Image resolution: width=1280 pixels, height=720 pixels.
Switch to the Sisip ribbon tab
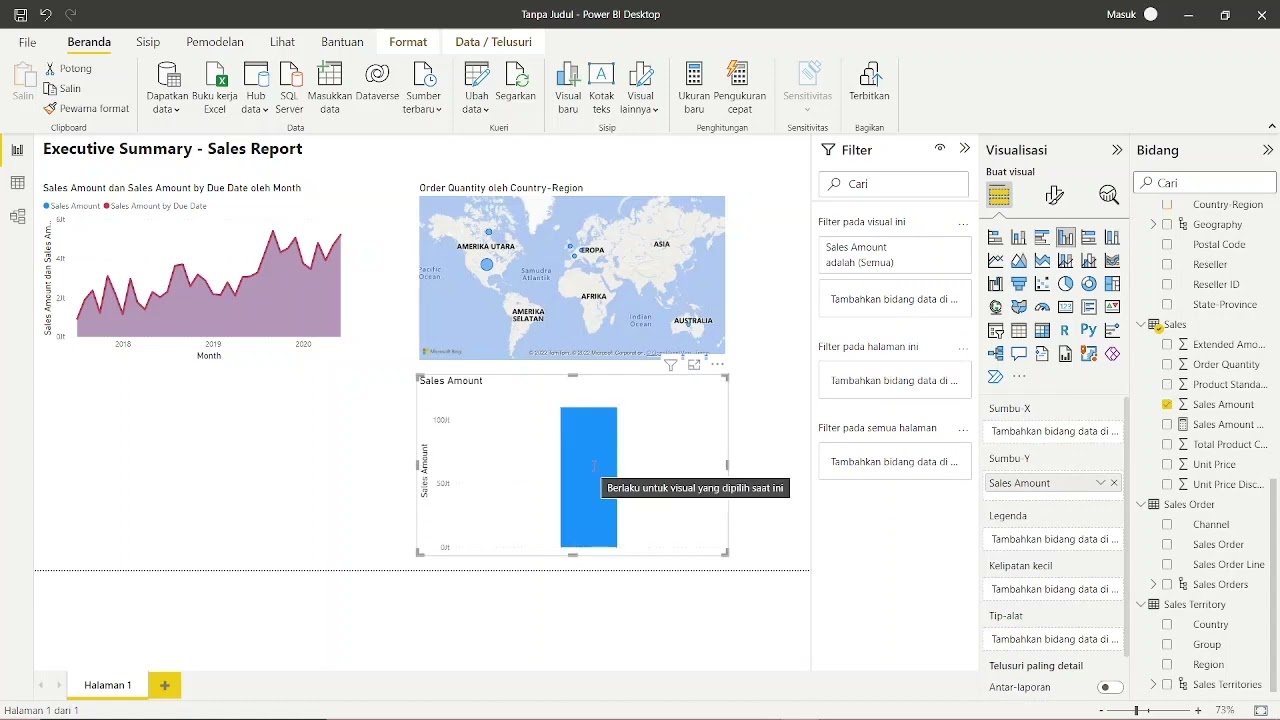tap(148, 42)
